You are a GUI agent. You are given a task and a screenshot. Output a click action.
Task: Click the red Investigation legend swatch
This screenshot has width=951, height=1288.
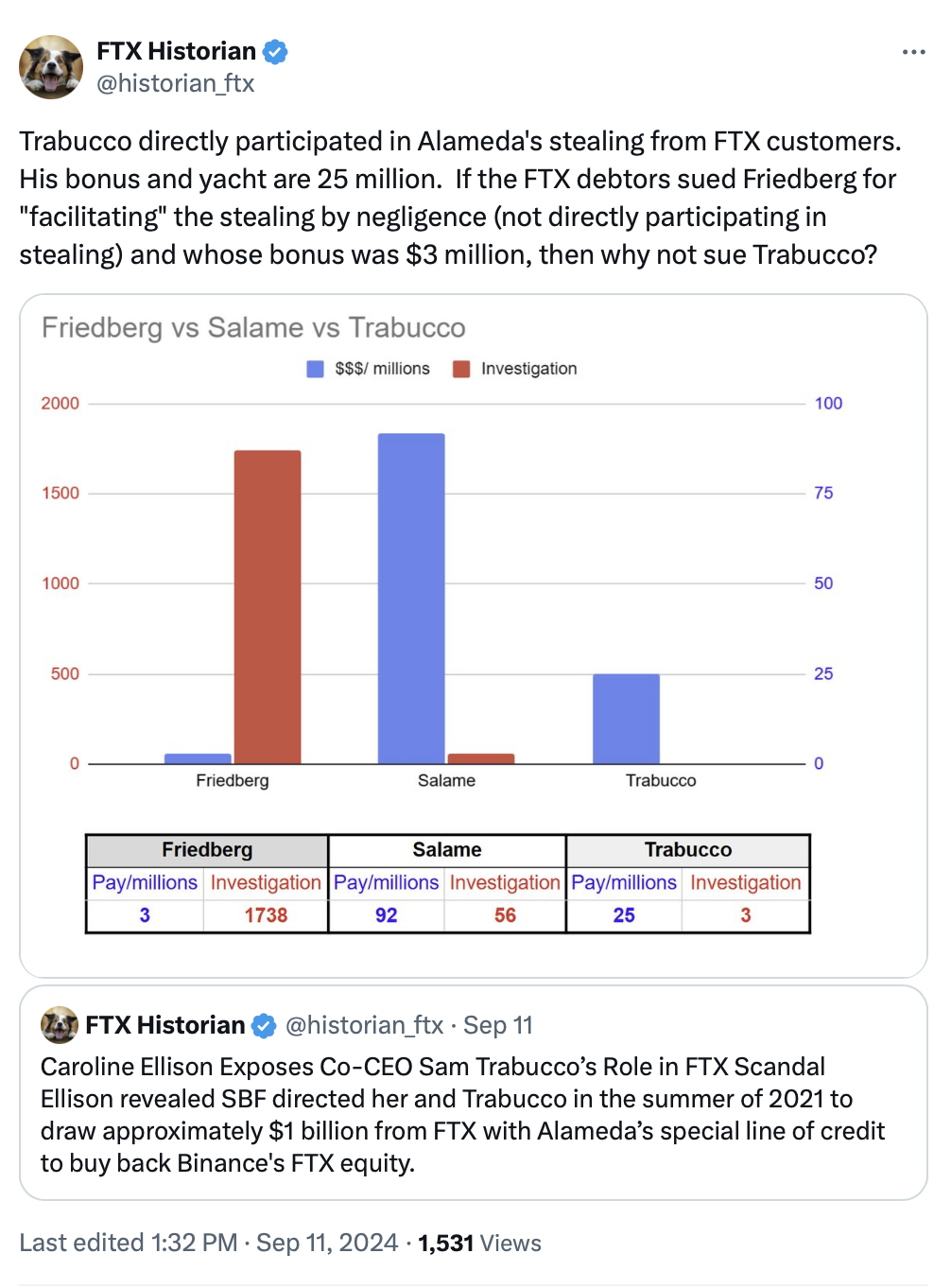tap(461, 369)
